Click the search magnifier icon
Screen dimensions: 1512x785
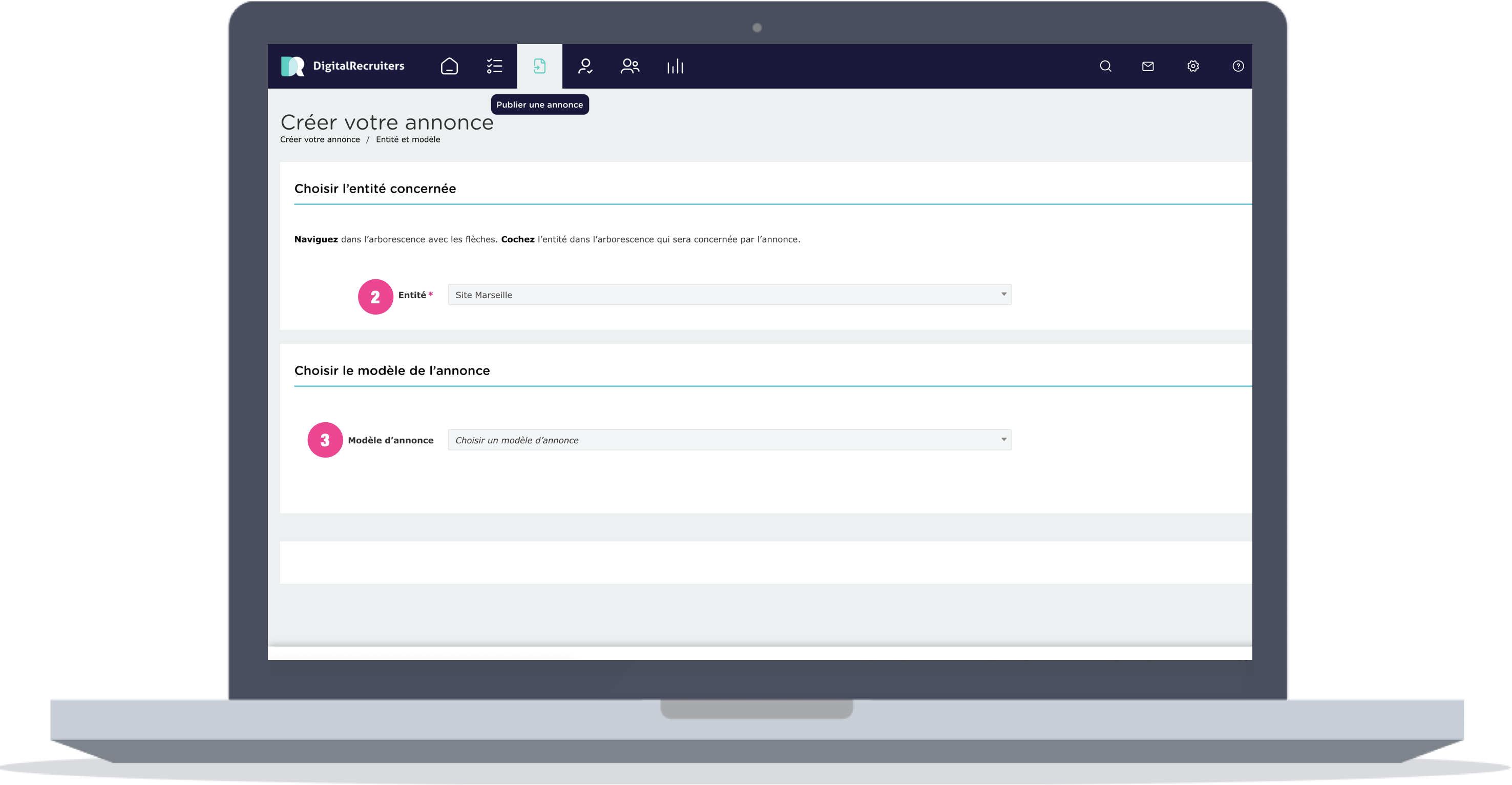pyautogui.click(x=1105, y=66)
